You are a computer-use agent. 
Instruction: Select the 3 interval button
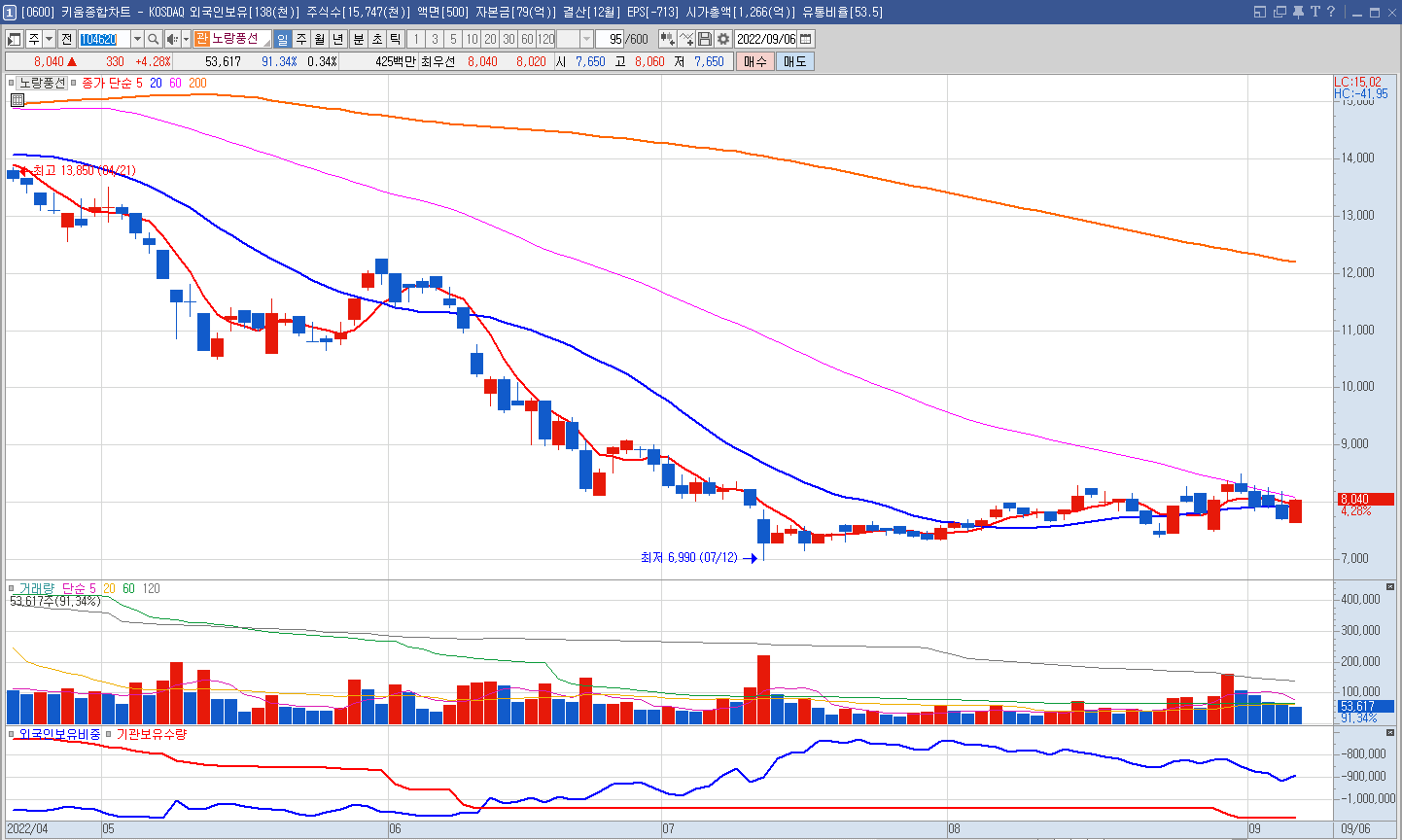click(x=435, y=39)
